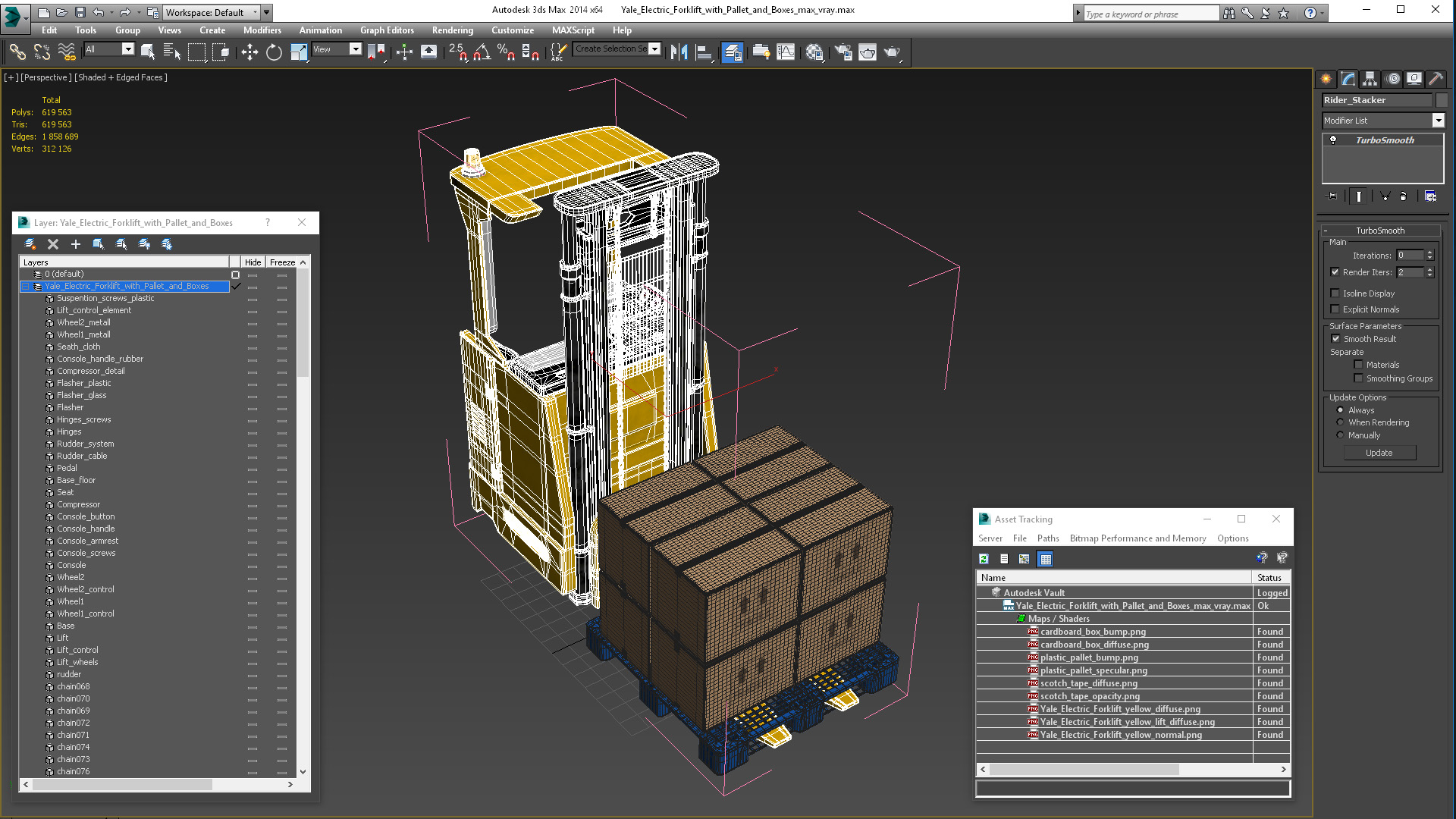Switch to the Motion command panel
The height and width of the screenshot is (819, 1456).
pos(1392,78)
